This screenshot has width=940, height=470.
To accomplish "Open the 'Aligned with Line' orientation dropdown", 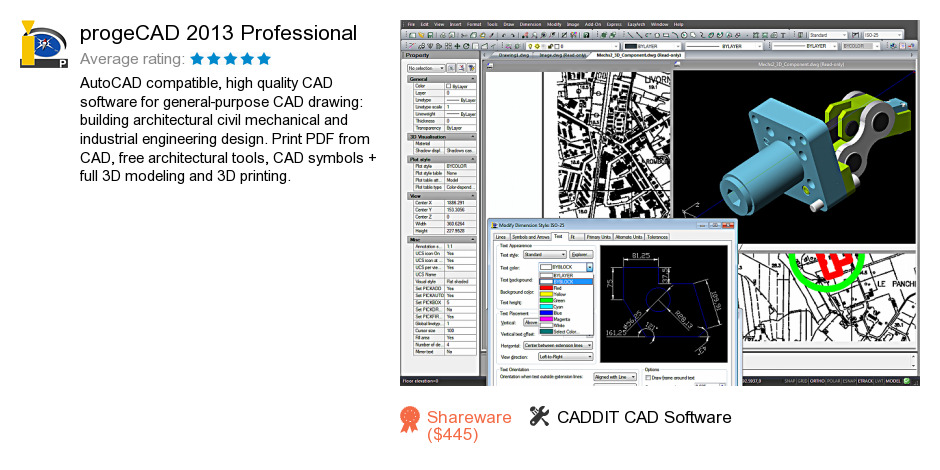I will tap(615, 377).
